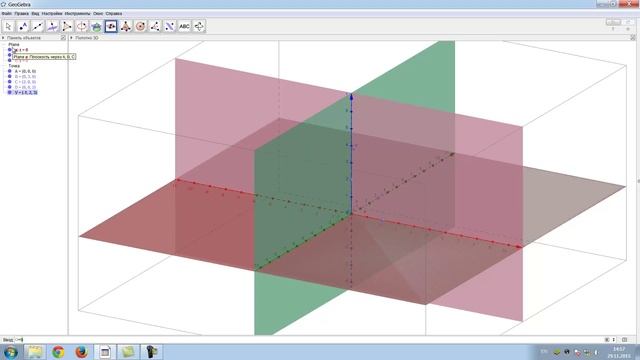640x360 pixels.
Task: Open Mozilla Firefox from taskbar
Action: point(81,352)
